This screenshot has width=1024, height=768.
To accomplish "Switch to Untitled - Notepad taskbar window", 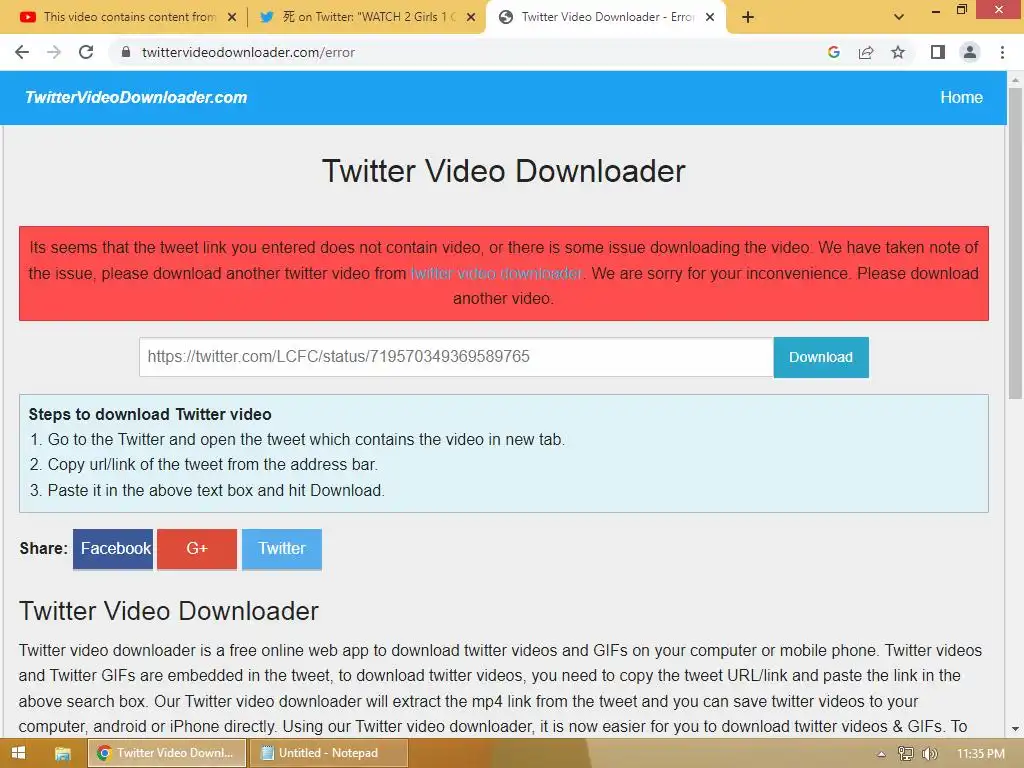I will 328,753.
